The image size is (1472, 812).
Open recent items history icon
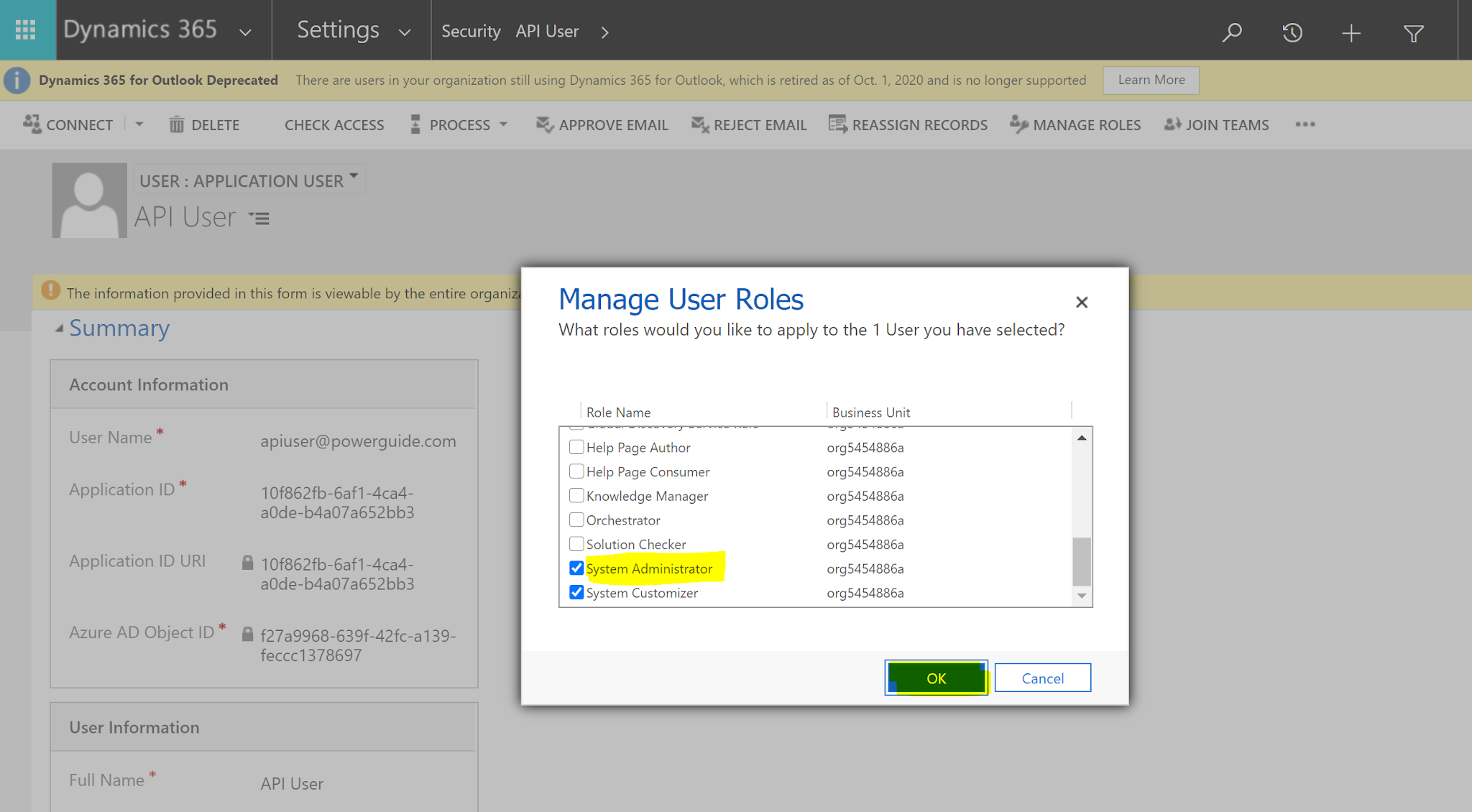tap(1292, 32)
